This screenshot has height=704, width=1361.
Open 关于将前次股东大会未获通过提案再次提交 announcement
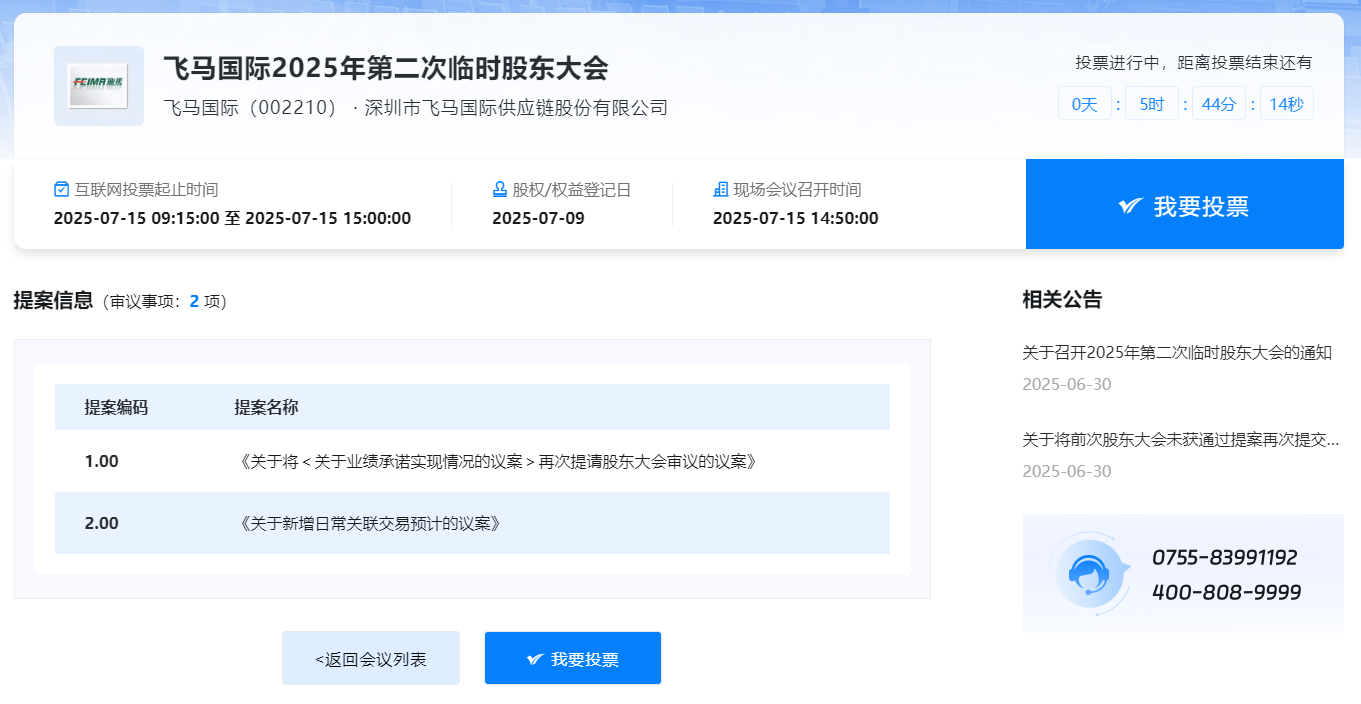(x=1180, y=439)
